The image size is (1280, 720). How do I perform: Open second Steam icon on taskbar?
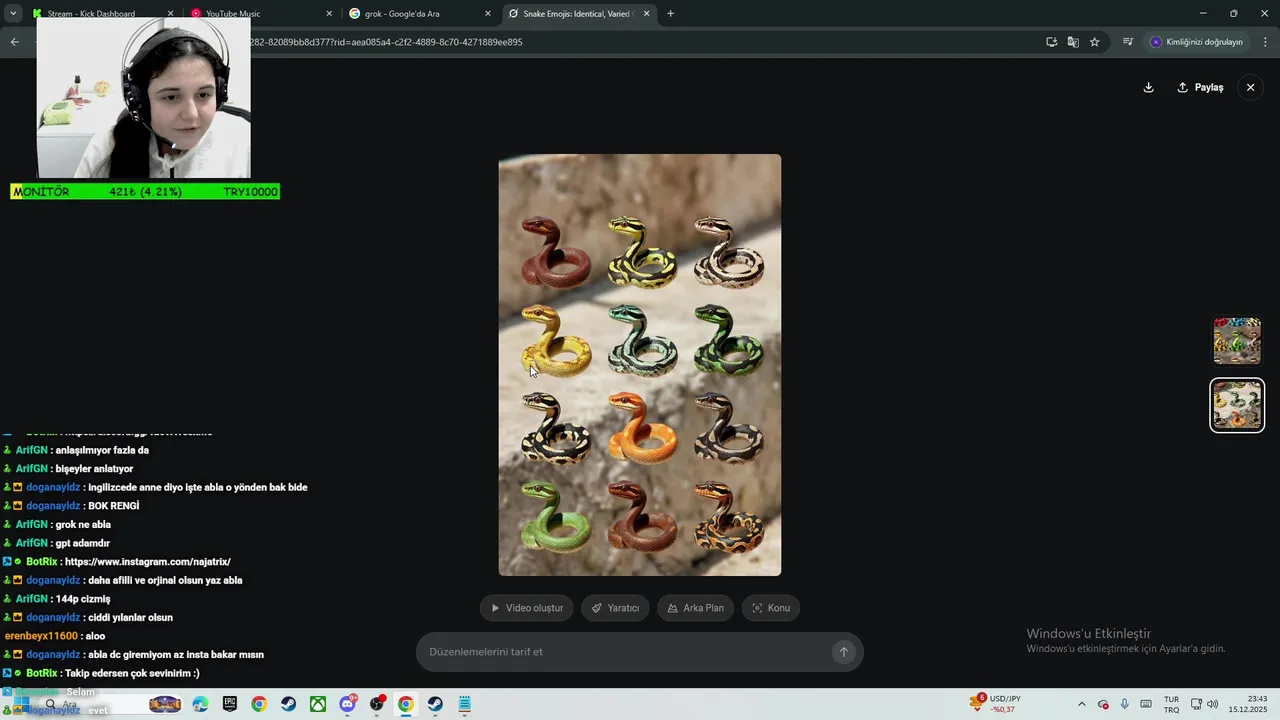[435, 704]
